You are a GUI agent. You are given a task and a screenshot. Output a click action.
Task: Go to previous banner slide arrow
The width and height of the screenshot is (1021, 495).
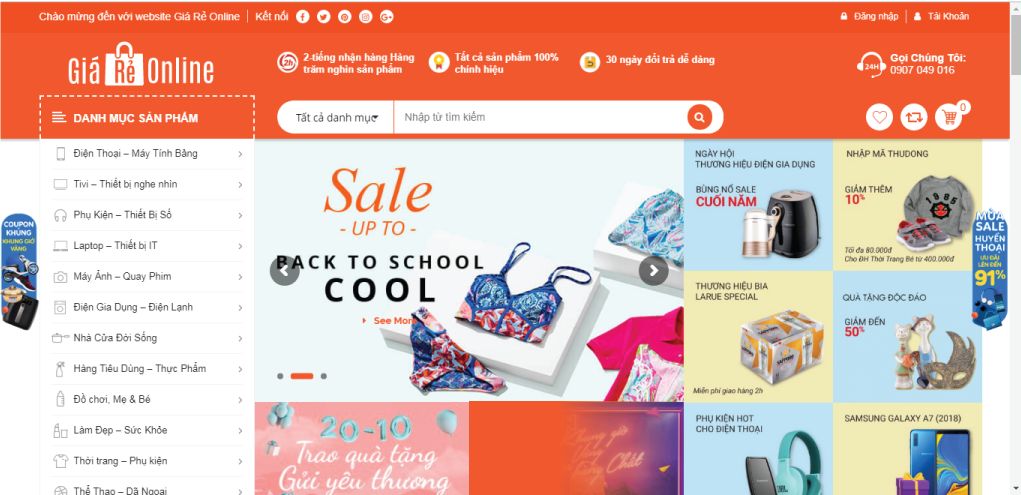[285, 271]
